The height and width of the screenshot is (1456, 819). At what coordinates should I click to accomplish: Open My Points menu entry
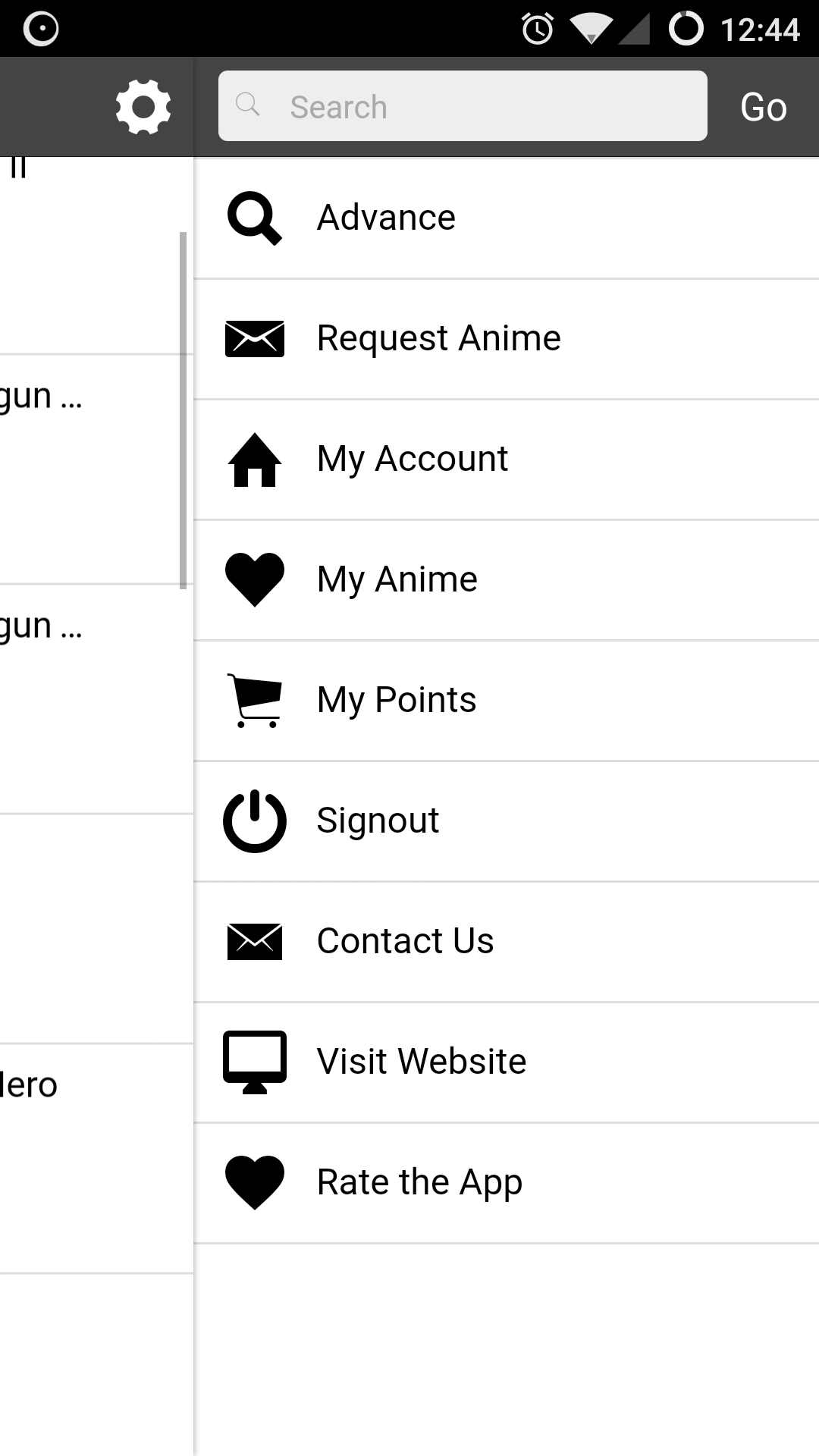(397, 700)
